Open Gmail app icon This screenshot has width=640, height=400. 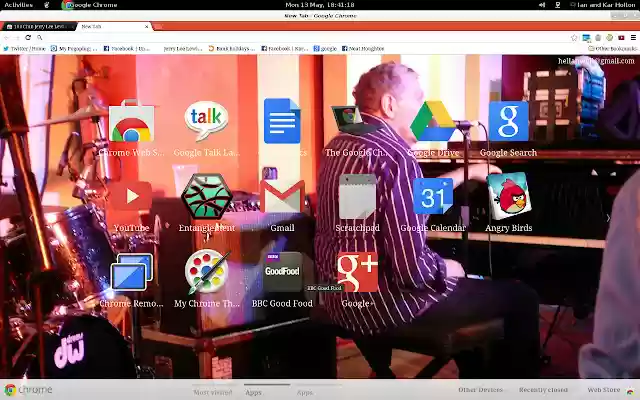282,196
